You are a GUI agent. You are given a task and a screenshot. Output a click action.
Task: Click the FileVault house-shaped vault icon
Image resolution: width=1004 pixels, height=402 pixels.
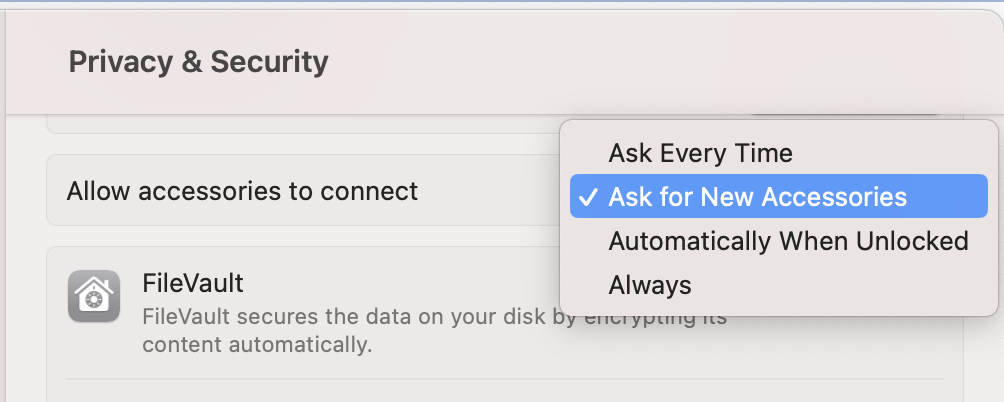point(94,297)
